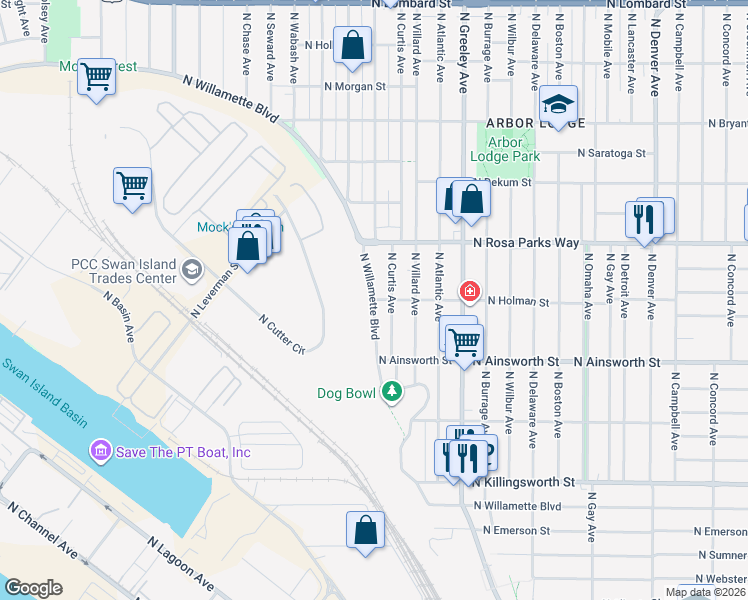748x600 pixels.
Task: Select the N Saratoga St label
Action: tap(612, 153)
